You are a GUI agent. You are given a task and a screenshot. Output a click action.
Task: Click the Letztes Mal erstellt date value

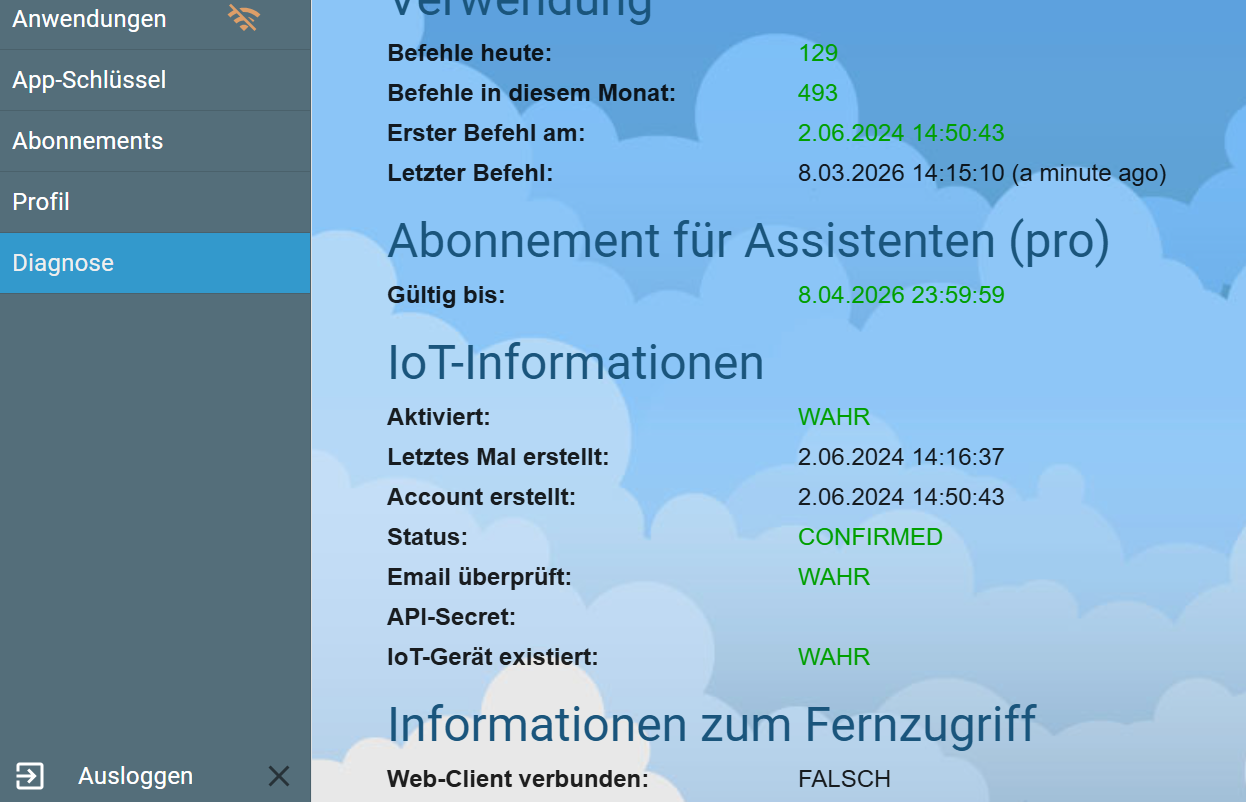tap(901, 457)
